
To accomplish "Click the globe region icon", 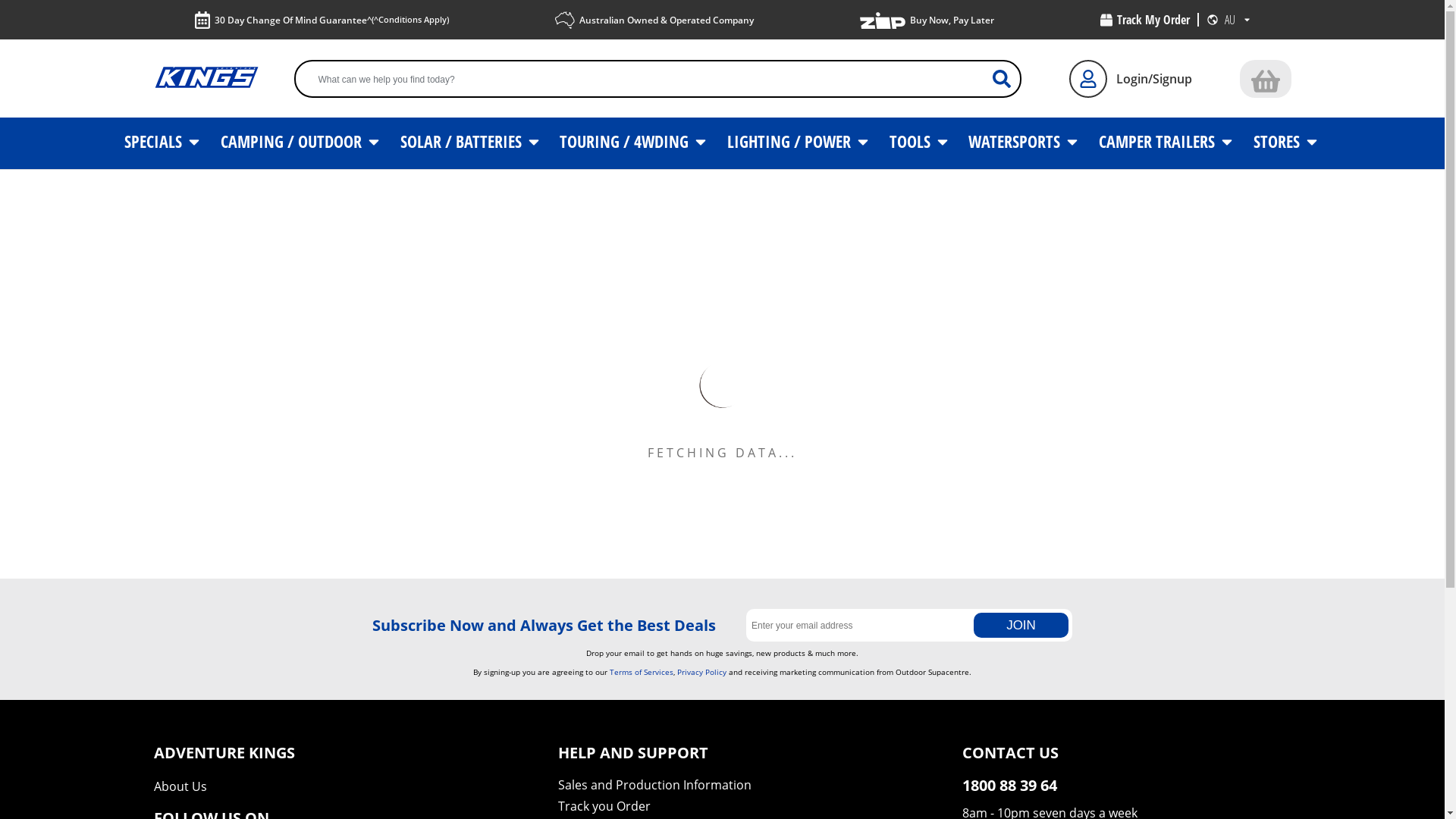I will click(1213, 20).
